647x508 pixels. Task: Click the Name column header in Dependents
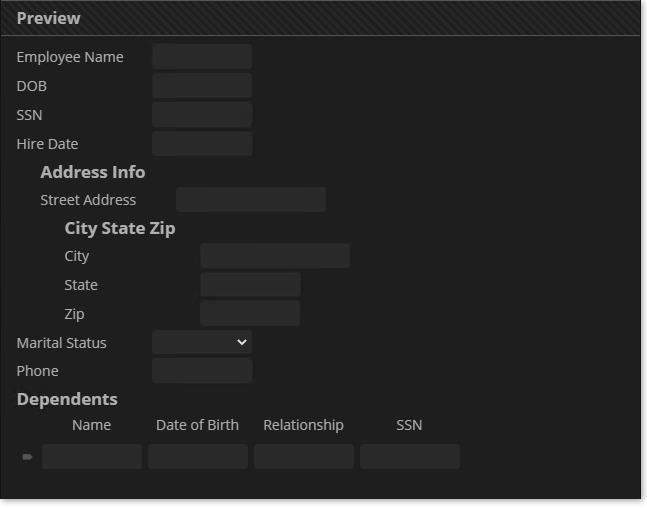(x=92, y=425)
